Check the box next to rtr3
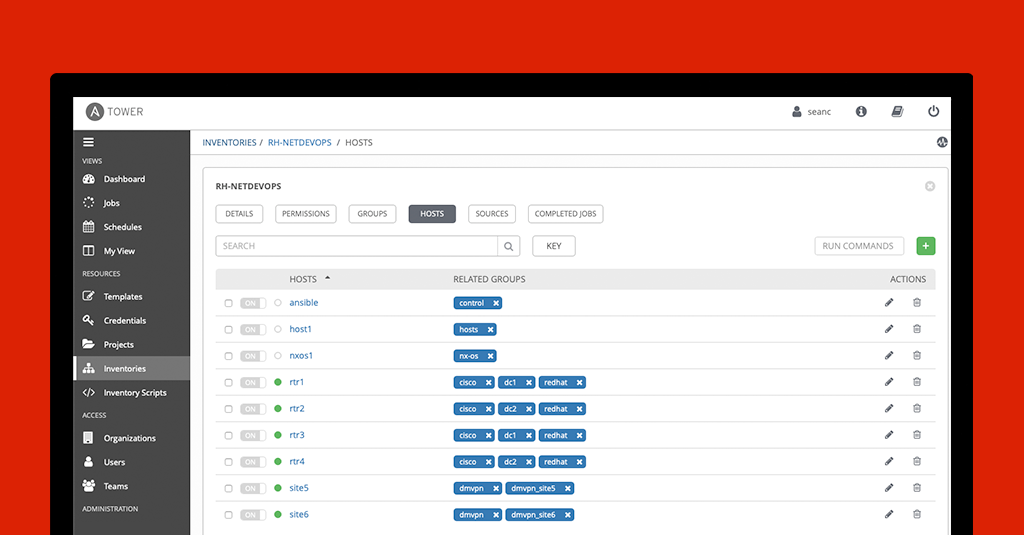1024x535 pixels. (x=229, y=436)
